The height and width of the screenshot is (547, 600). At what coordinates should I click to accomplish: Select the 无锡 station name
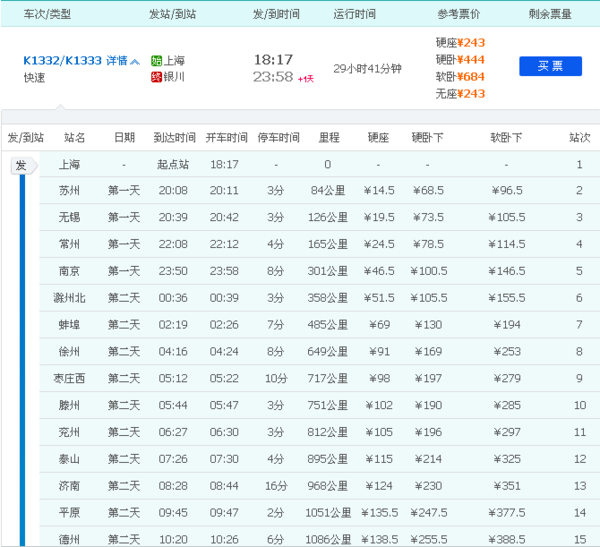pos(69,217)
